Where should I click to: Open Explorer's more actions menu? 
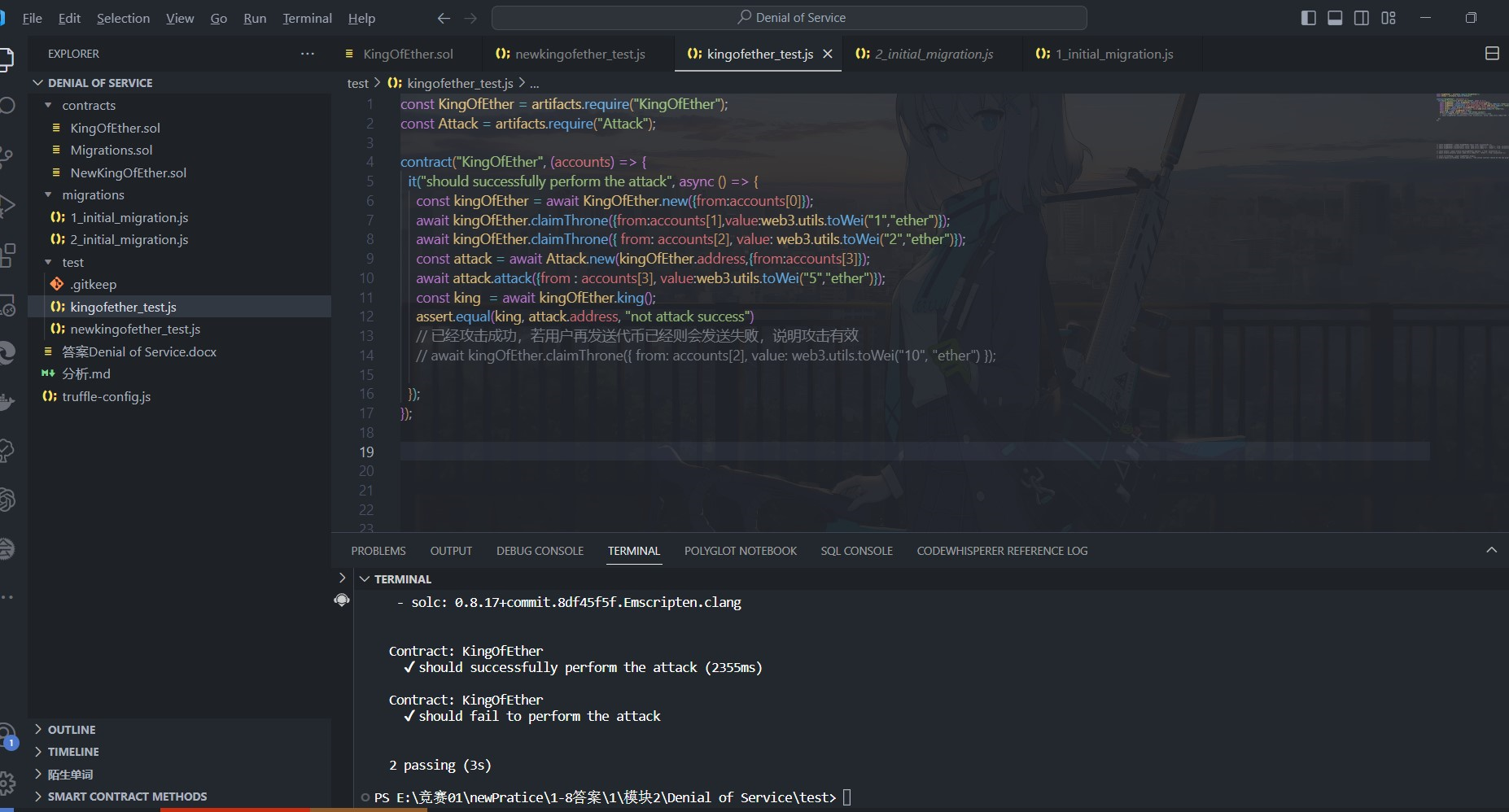tap(307, 54)
